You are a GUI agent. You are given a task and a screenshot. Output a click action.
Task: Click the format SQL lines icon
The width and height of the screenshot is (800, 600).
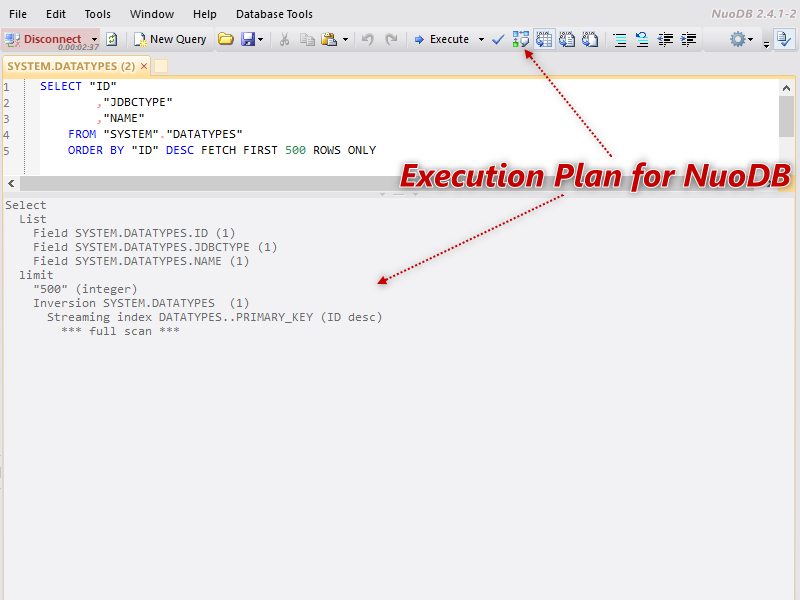tap(619, 39)
